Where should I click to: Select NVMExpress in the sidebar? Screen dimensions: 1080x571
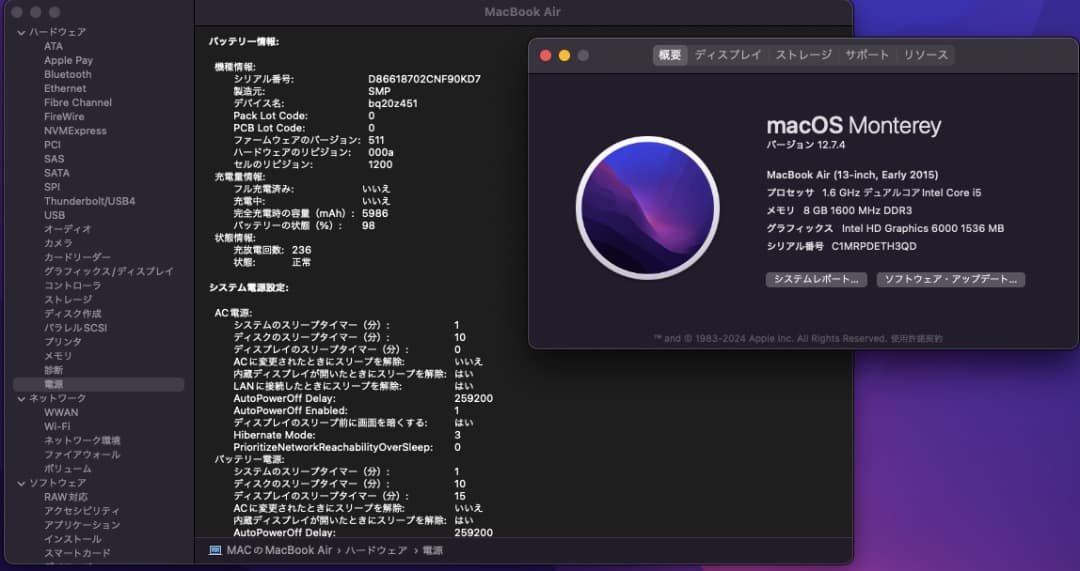coord(75,131)
